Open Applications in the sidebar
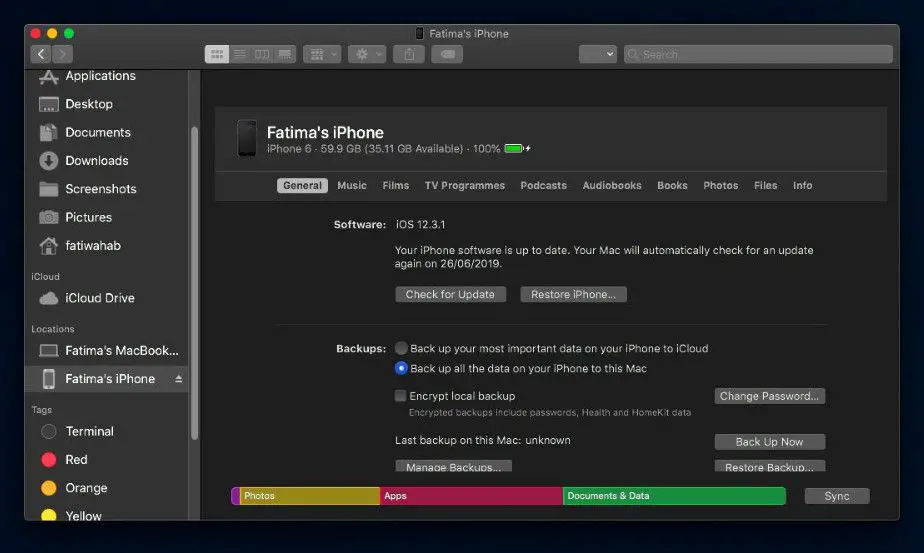 point(107,76)
